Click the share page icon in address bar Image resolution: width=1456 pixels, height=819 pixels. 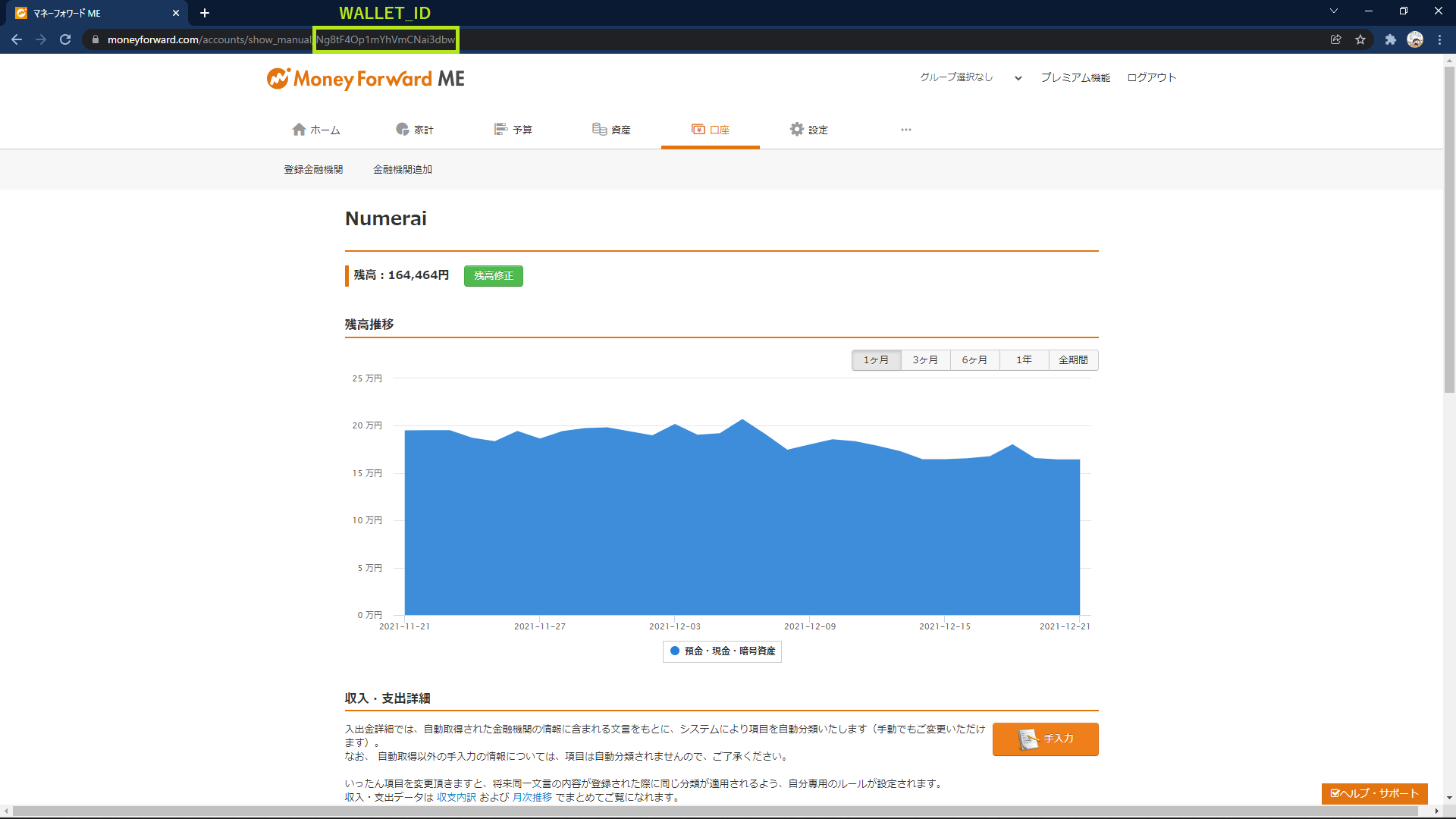click(1335, 39)
